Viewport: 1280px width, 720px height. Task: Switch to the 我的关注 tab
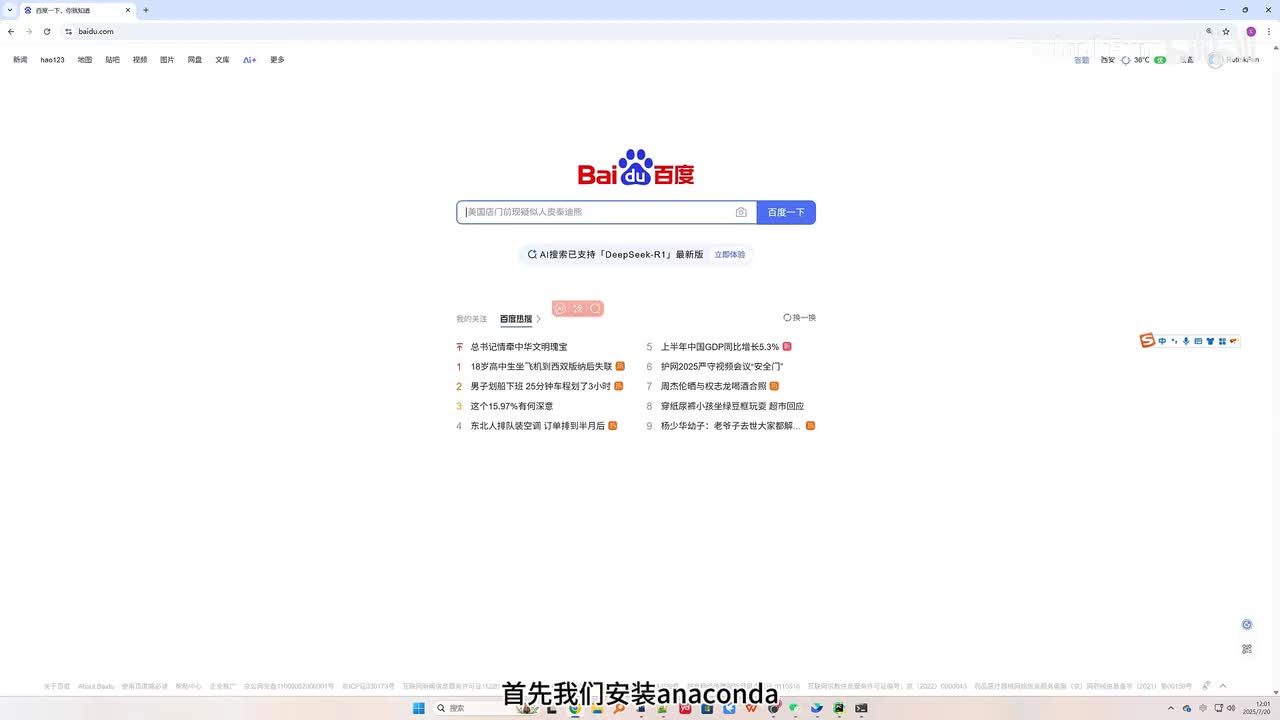471,319
